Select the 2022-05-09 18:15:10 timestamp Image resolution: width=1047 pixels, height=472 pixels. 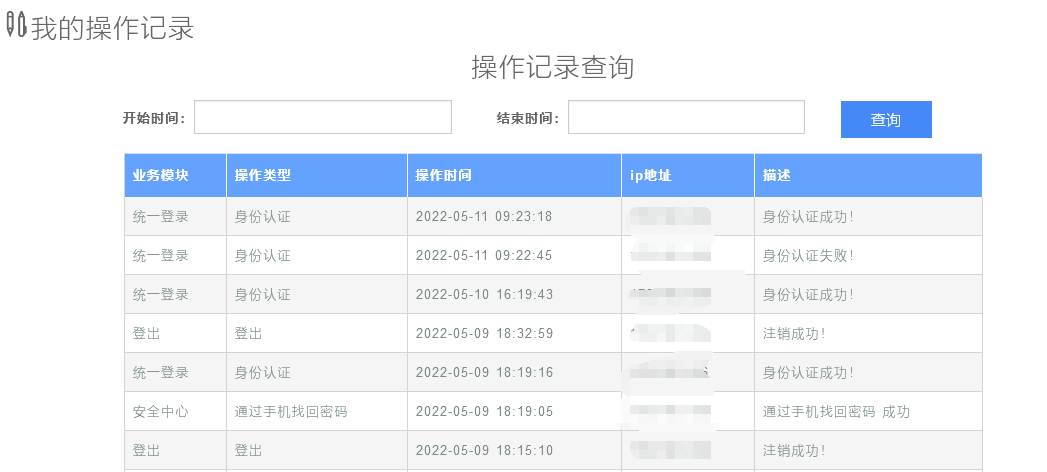point(484,451)
